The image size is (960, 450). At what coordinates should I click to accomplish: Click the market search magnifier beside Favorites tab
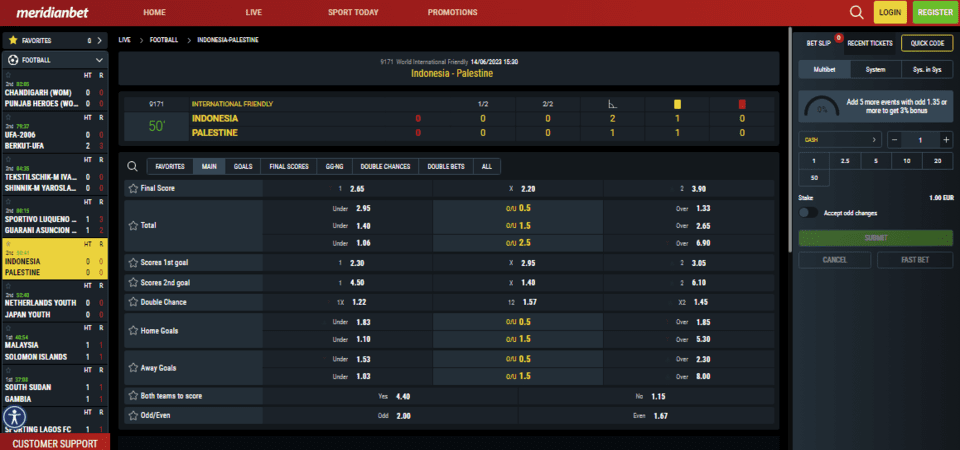click(x=132, y=166)
